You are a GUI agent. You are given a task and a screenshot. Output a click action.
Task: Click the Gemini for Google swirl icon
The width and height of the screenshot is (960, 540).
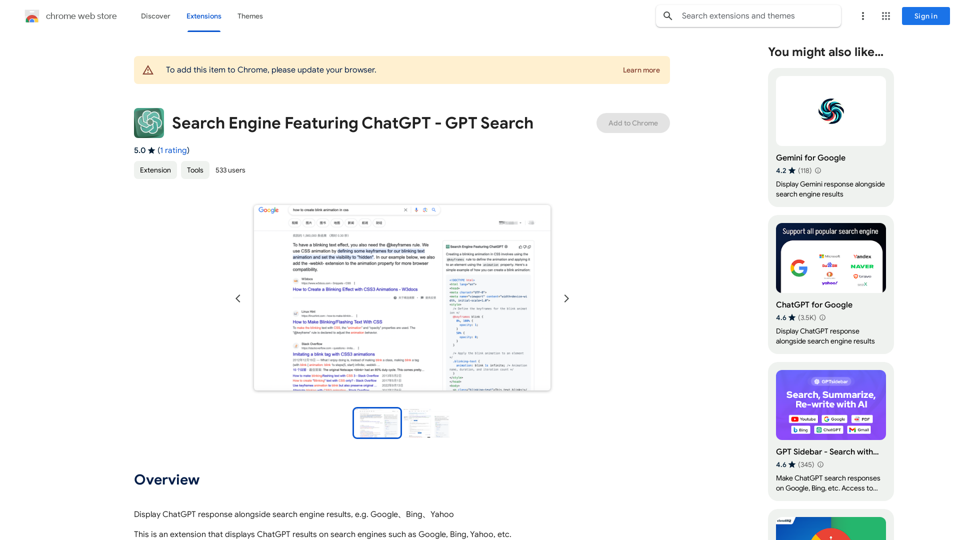831,111
